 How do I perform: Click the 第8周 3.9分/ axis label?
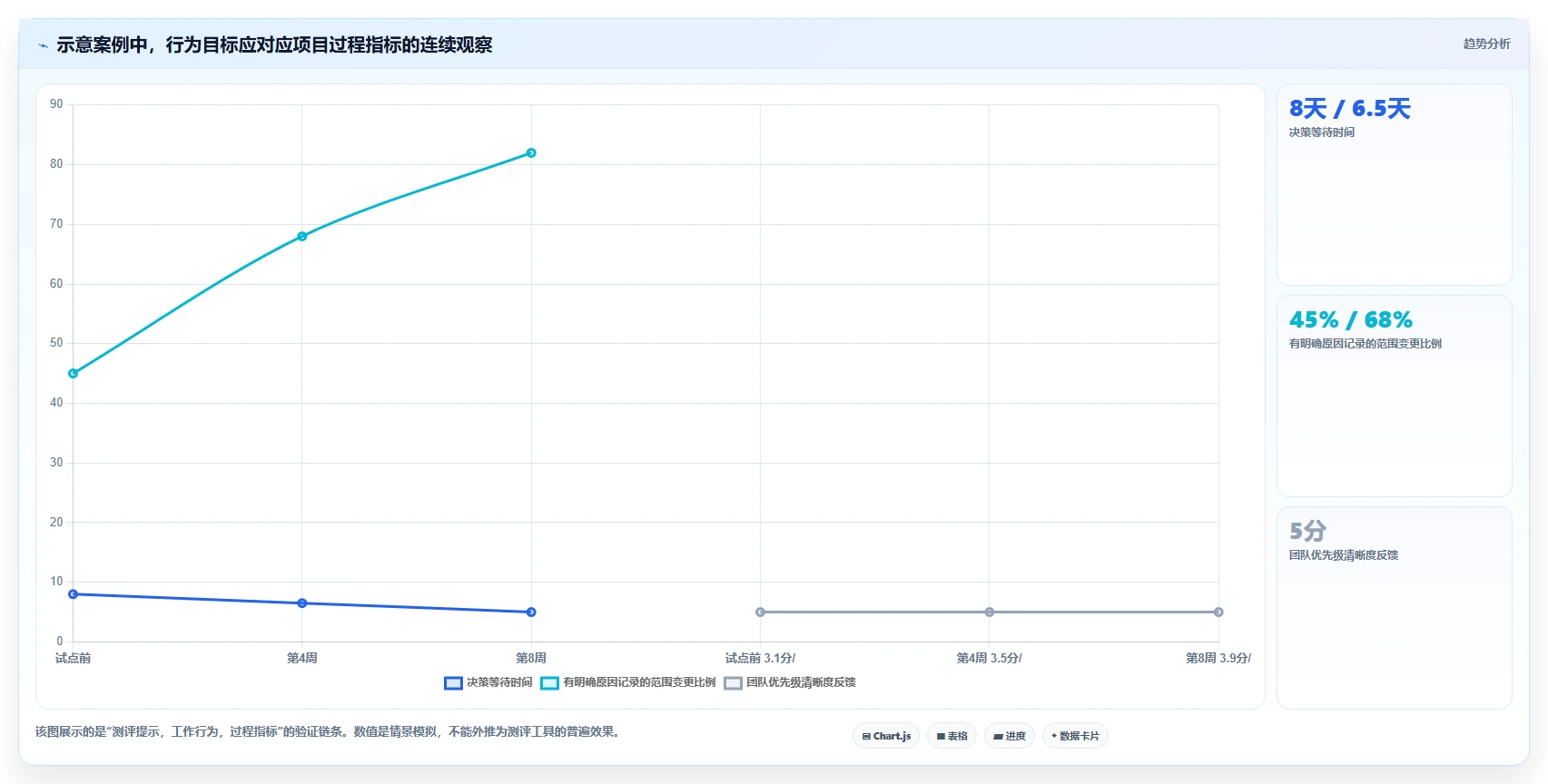tap(1218, 658)
